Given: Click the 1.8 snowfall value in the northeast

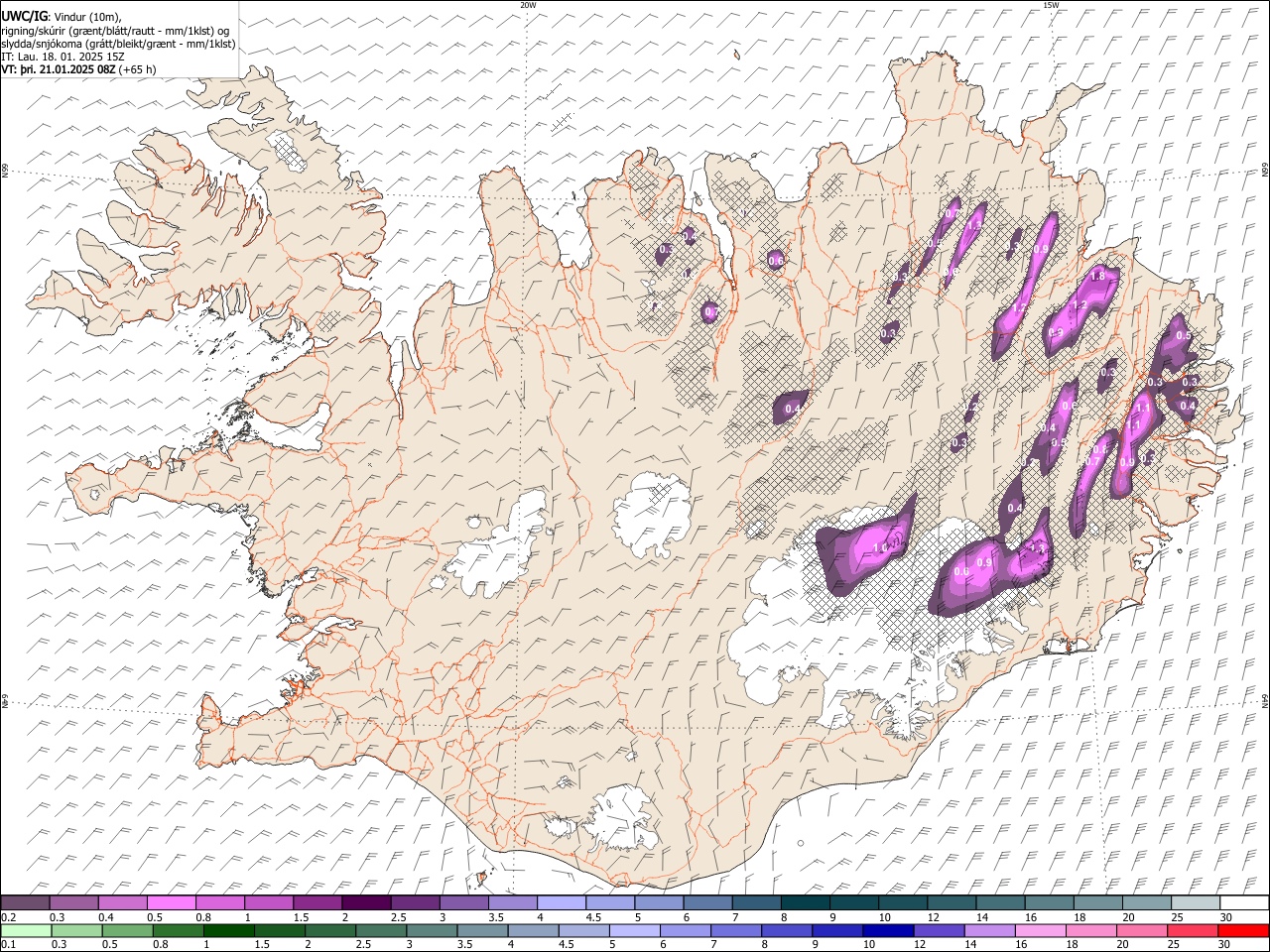Looking at the screenshot, I should pos(1097,276).
